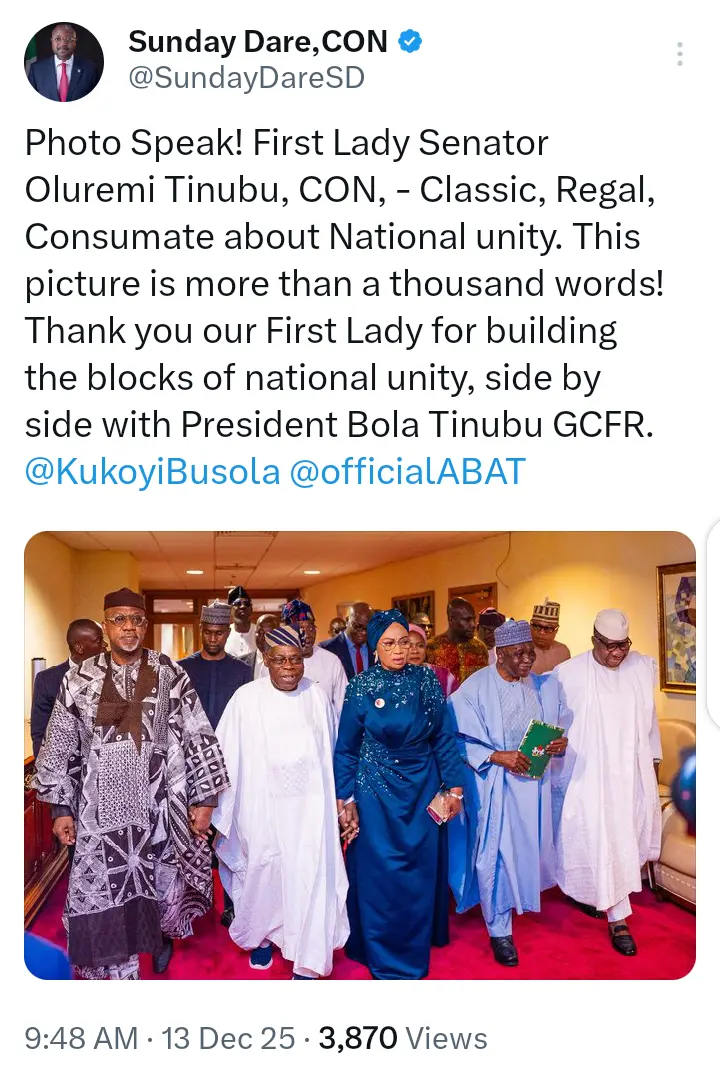Open Sunday Dare's profile picture

pyautogui.click(x=64, y=62)
